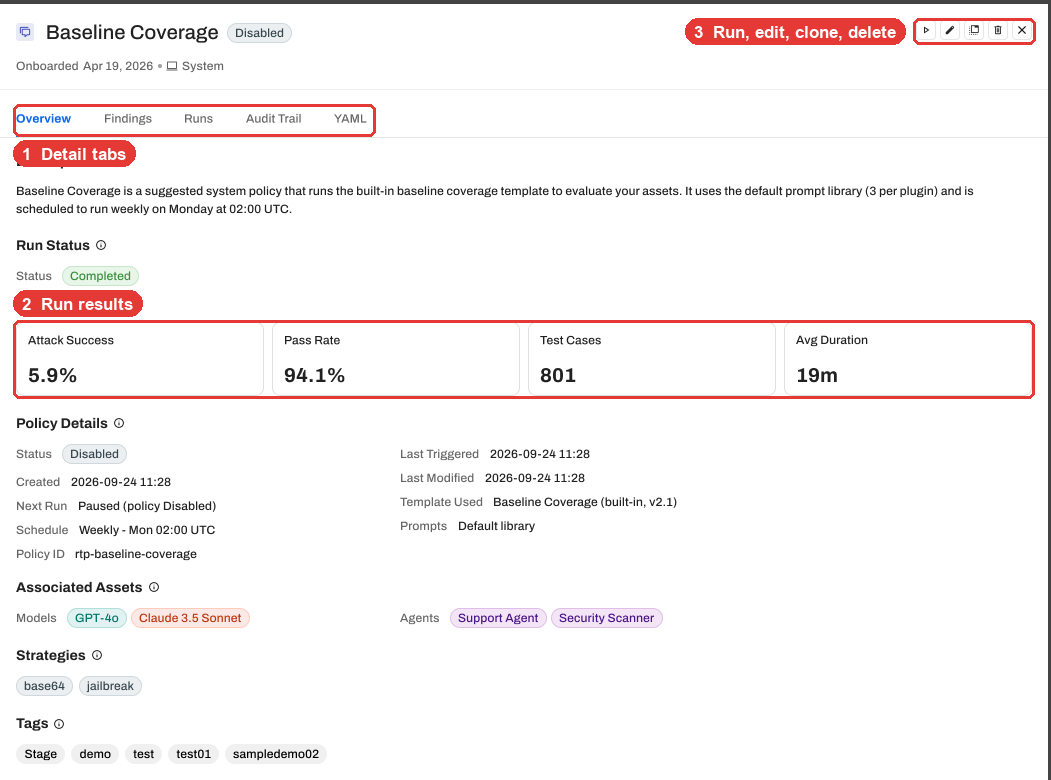Screen dimensions: 1051x780
Task: Open the Audit Trail tab
Action: (273, 119)
